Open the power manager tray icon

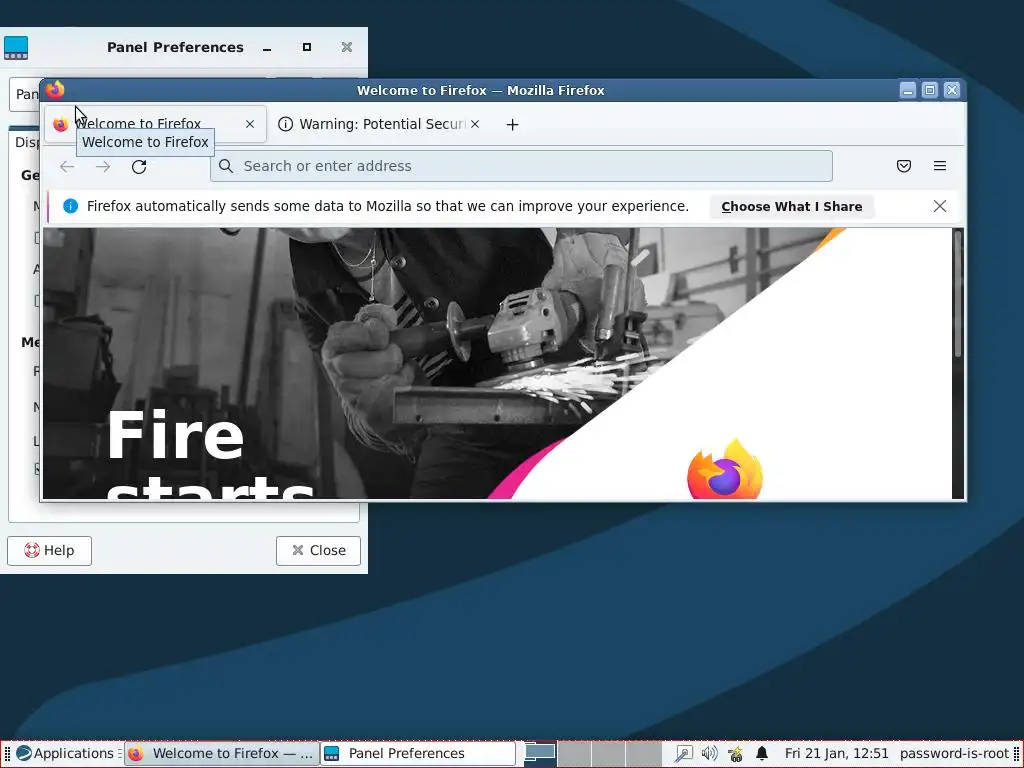point(735,754)
